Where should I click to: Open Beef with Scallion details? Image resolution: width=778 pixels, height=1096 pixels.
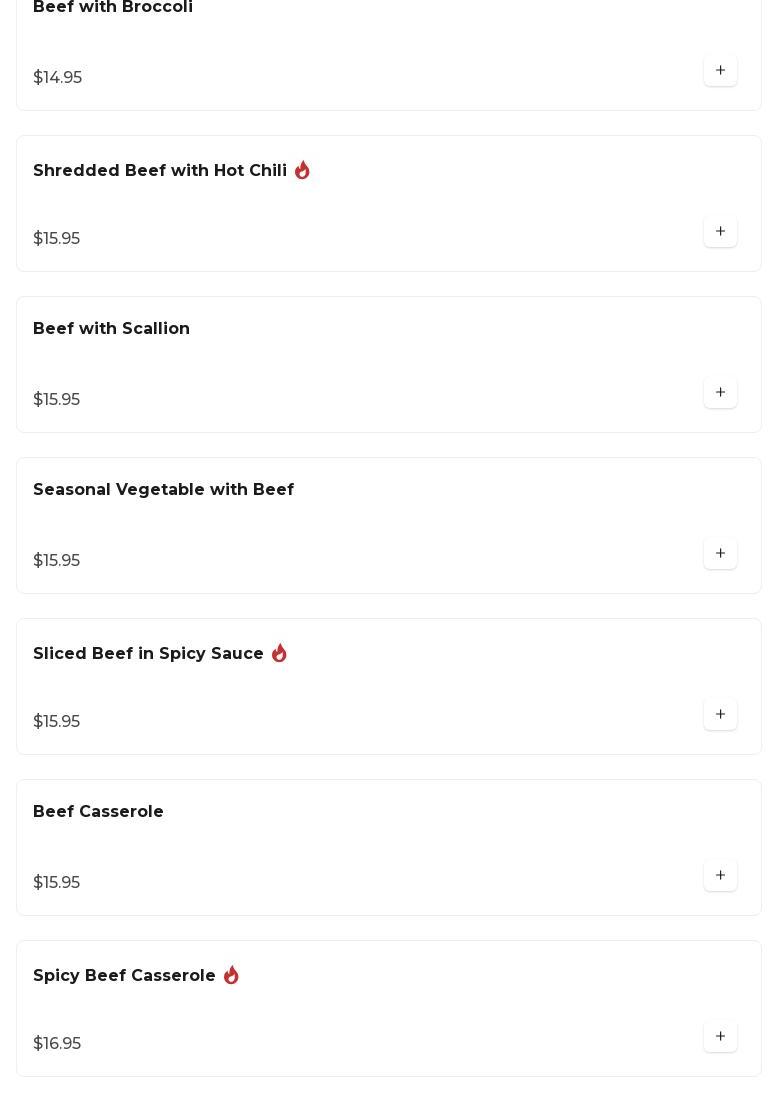111,329
